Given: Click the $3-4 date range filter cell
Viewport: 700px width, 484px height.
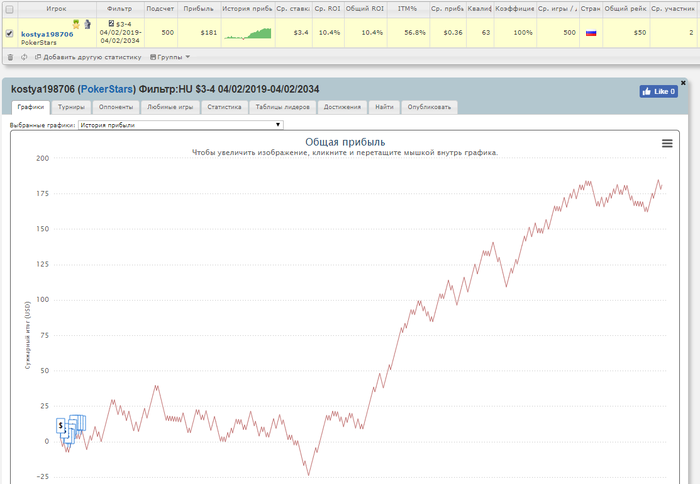Looking at the screenshot, I should click(x=120, y=33).
